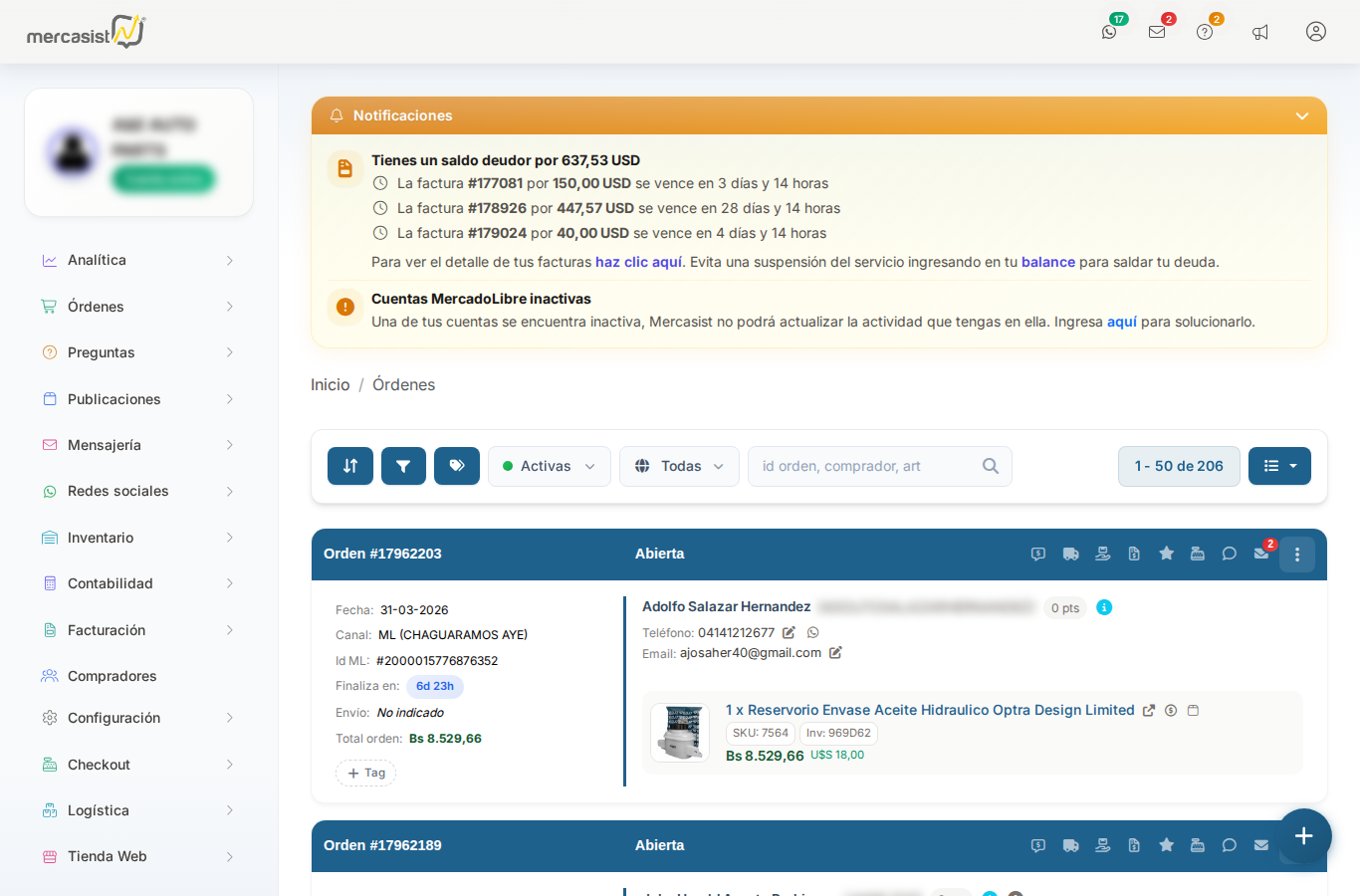1360x896 pixels.
Task: Expand the Redes sociales menu
Action: (138, 491)
